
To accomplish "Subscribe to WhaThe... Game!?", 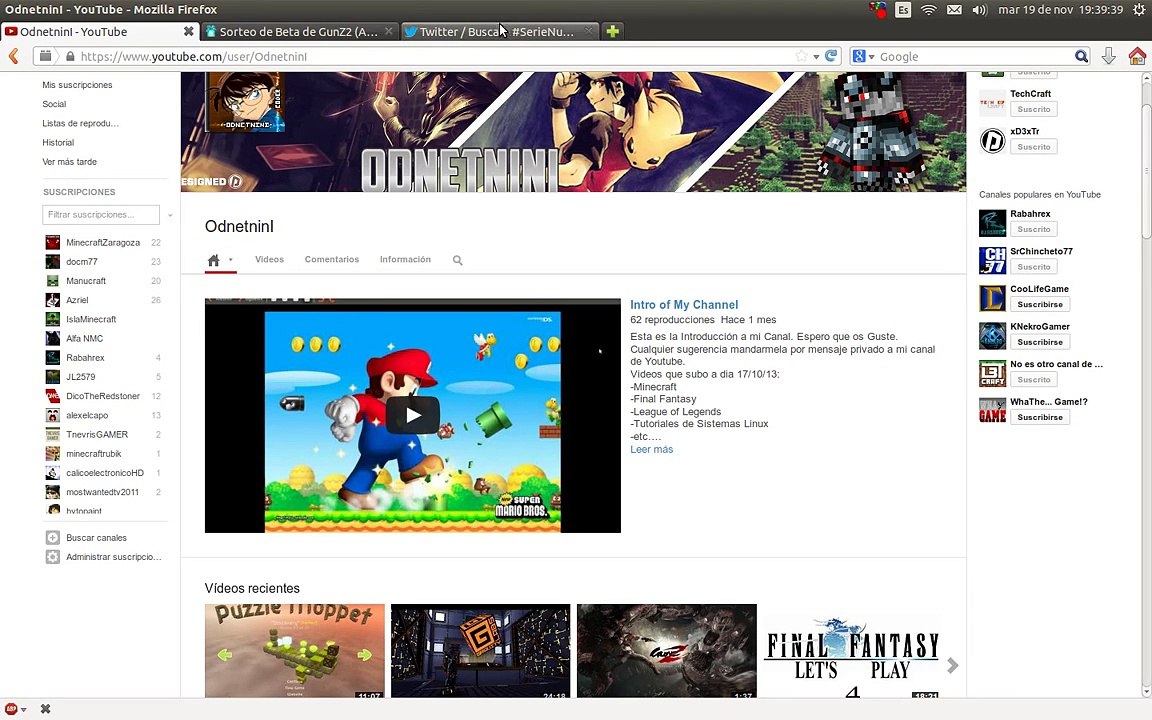I will [x=1040, y=417].
